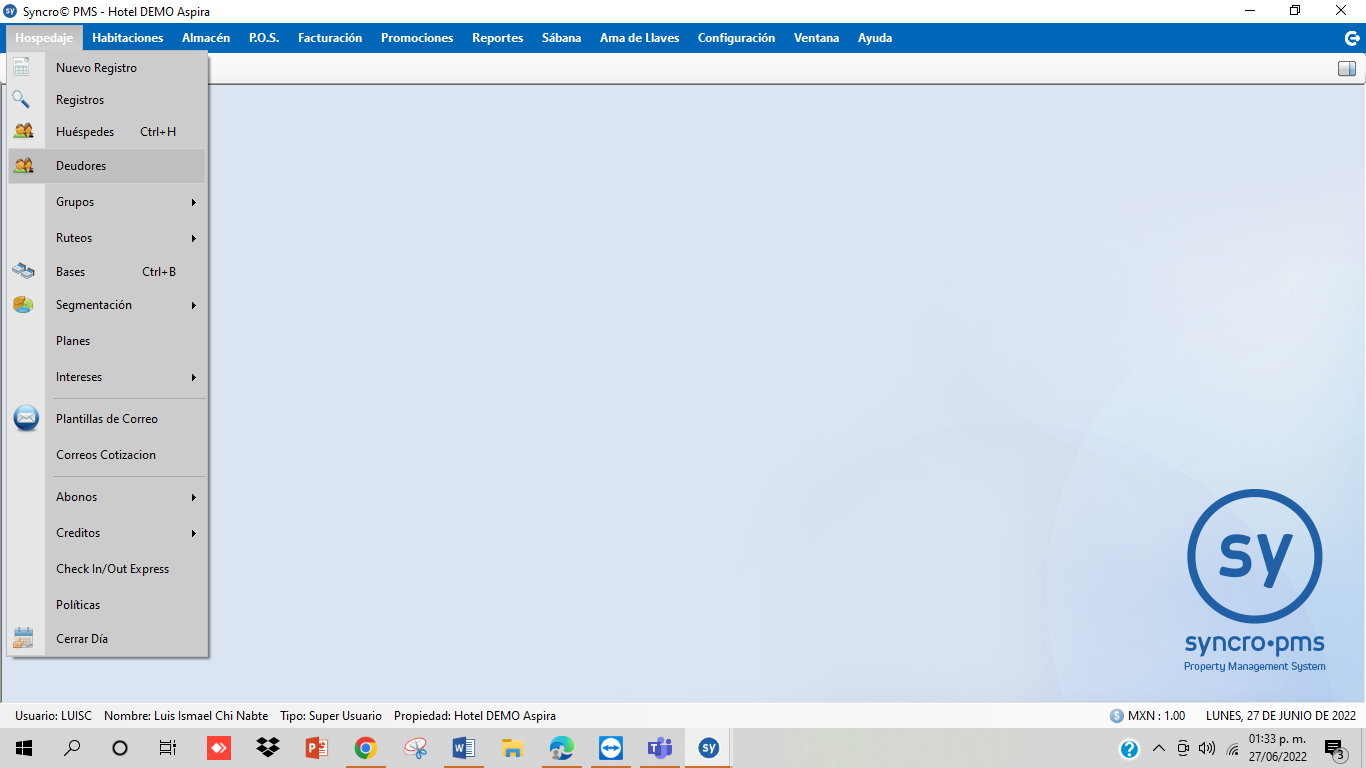1366x768 pixels.
Task: Open AnyDesk red icon in taskbar
Action: tap(219, 748)
